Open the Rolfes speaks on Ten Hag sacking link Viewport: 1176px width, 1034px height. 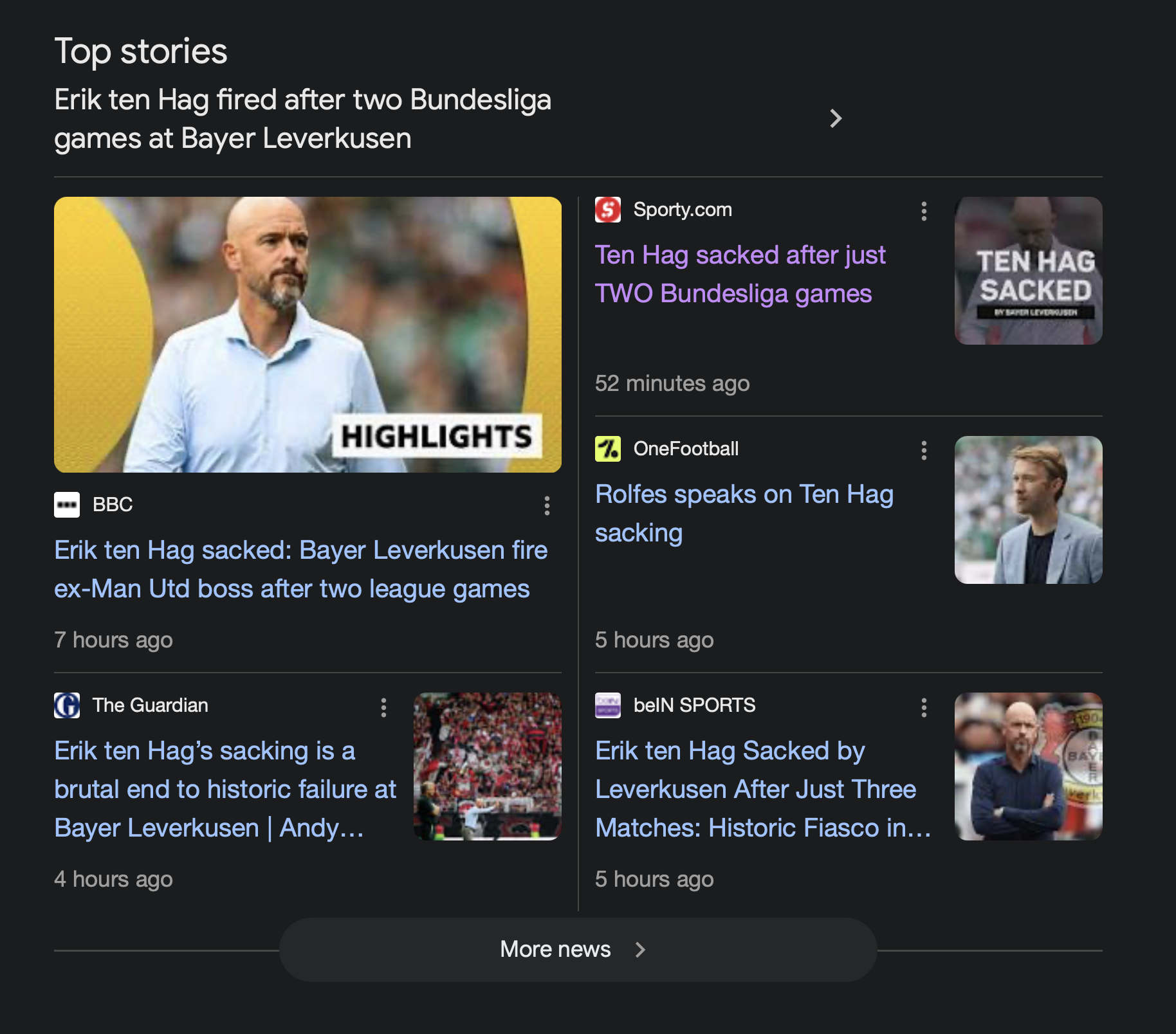pos(744,513)
